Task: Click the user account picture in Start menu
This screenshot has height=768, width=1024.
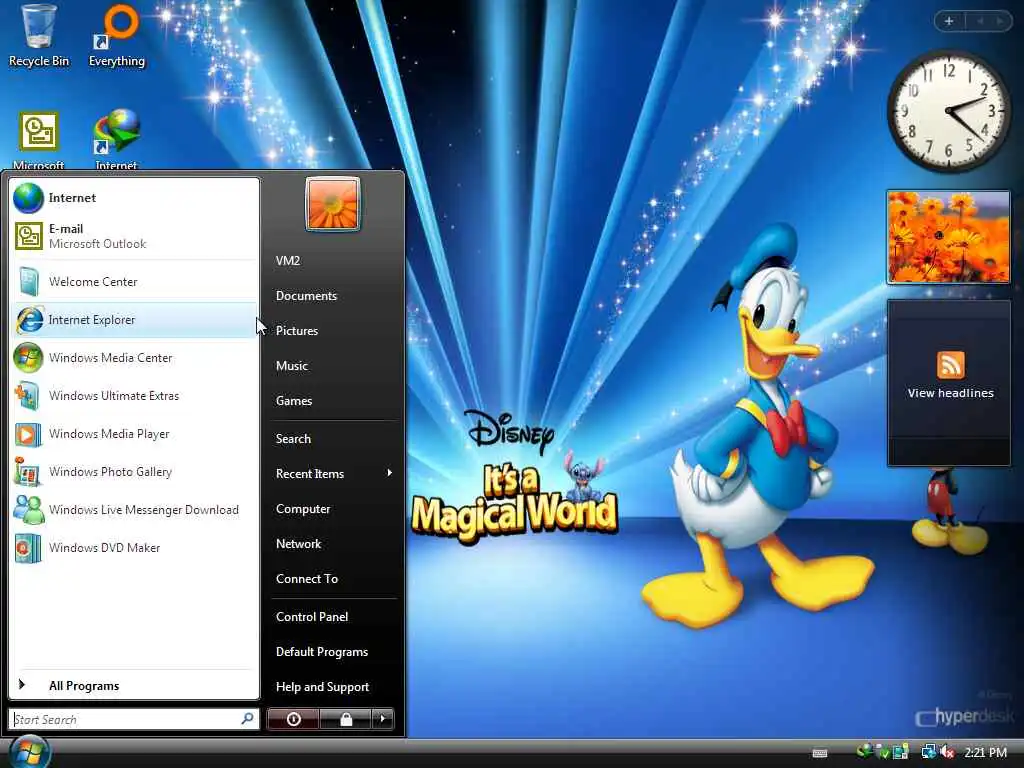Action: click(x=332, y=204)
